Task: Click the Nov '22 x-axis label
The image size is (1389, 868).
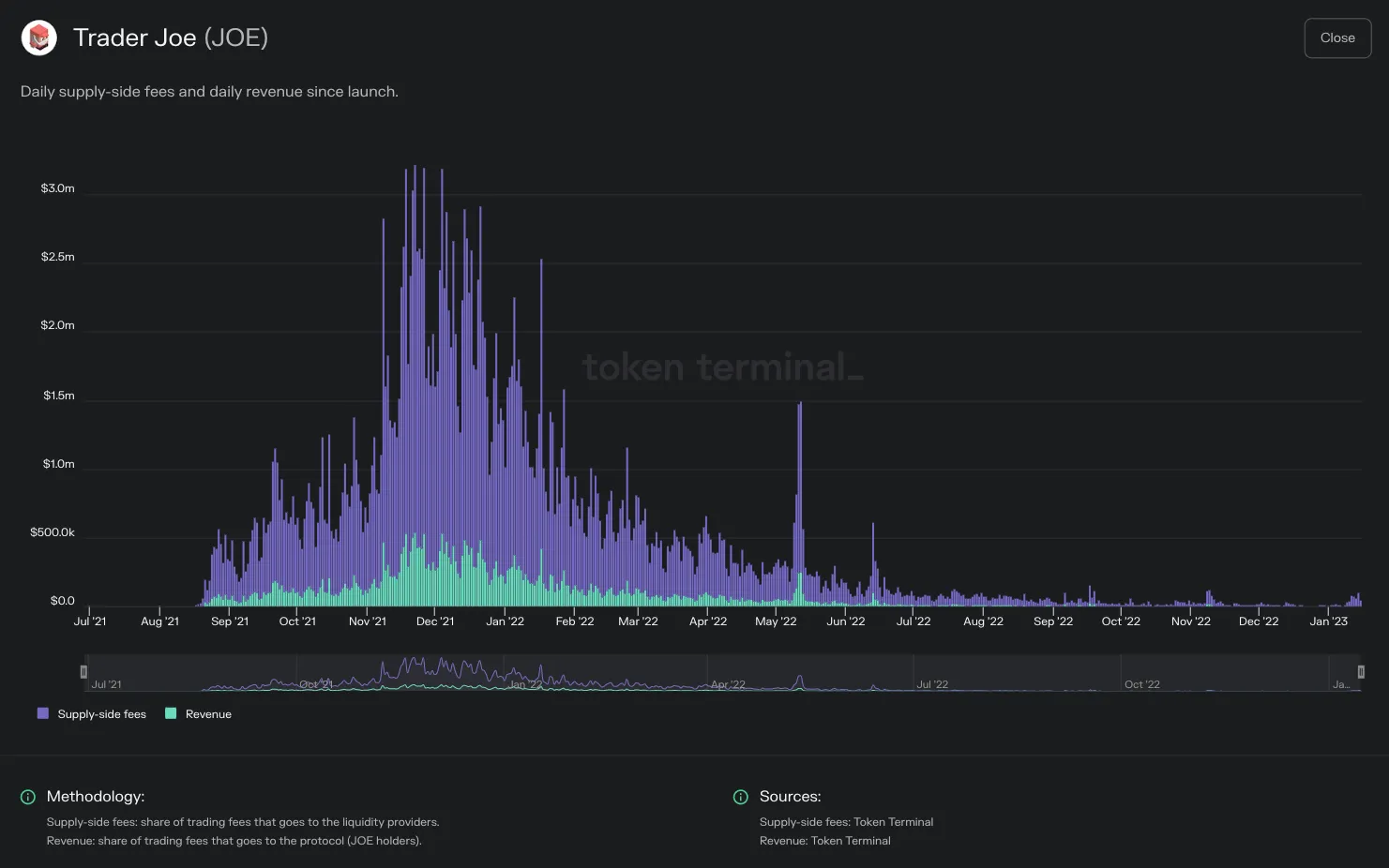Action: click(1191, 621)
